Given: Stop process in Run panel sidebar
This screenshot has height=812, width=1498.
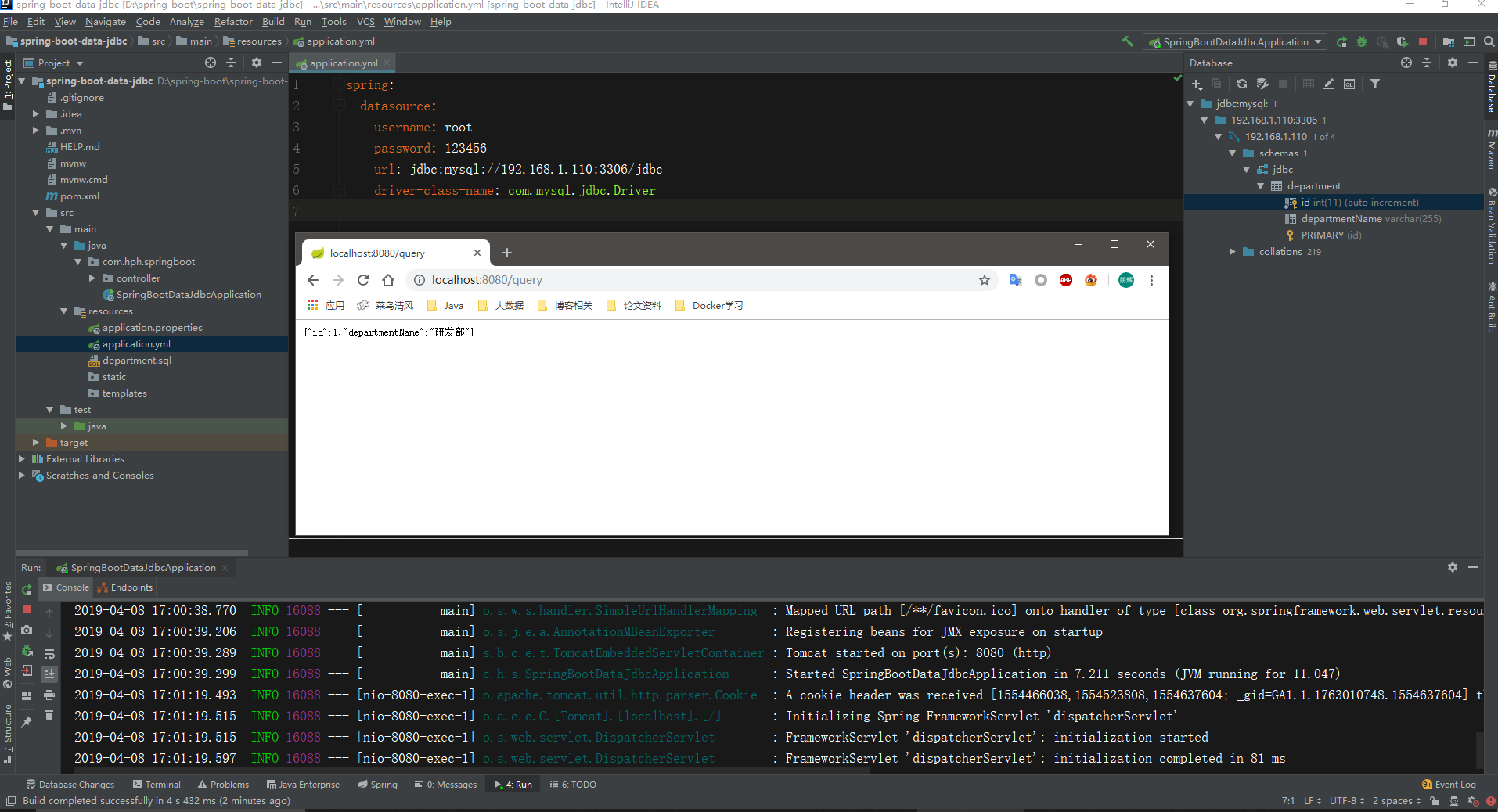Looking at the screenshot, I should click(27, 609).
